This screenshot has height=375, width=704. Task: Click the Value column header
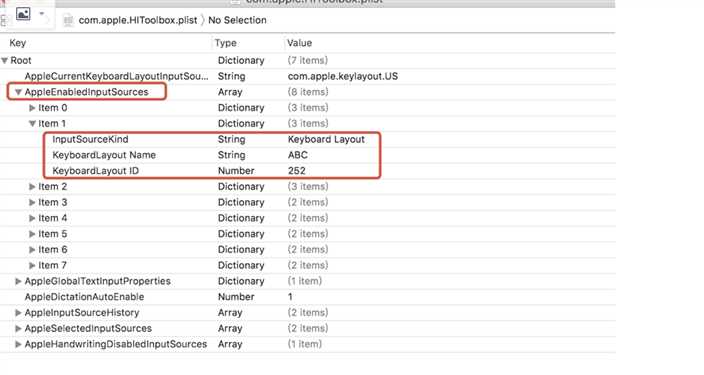[299, 43]
